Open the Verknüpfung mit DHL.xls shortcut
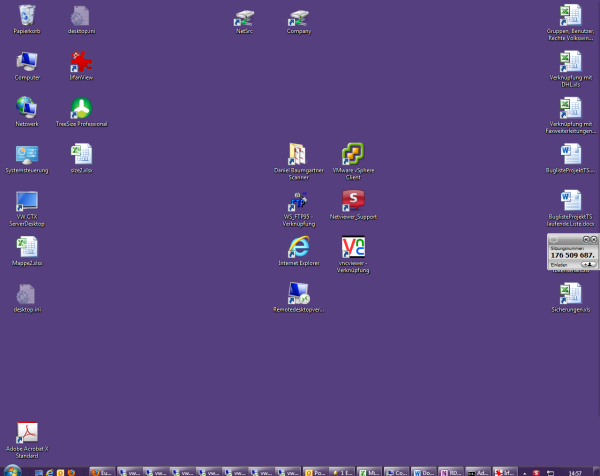 [x=571, y=69]
